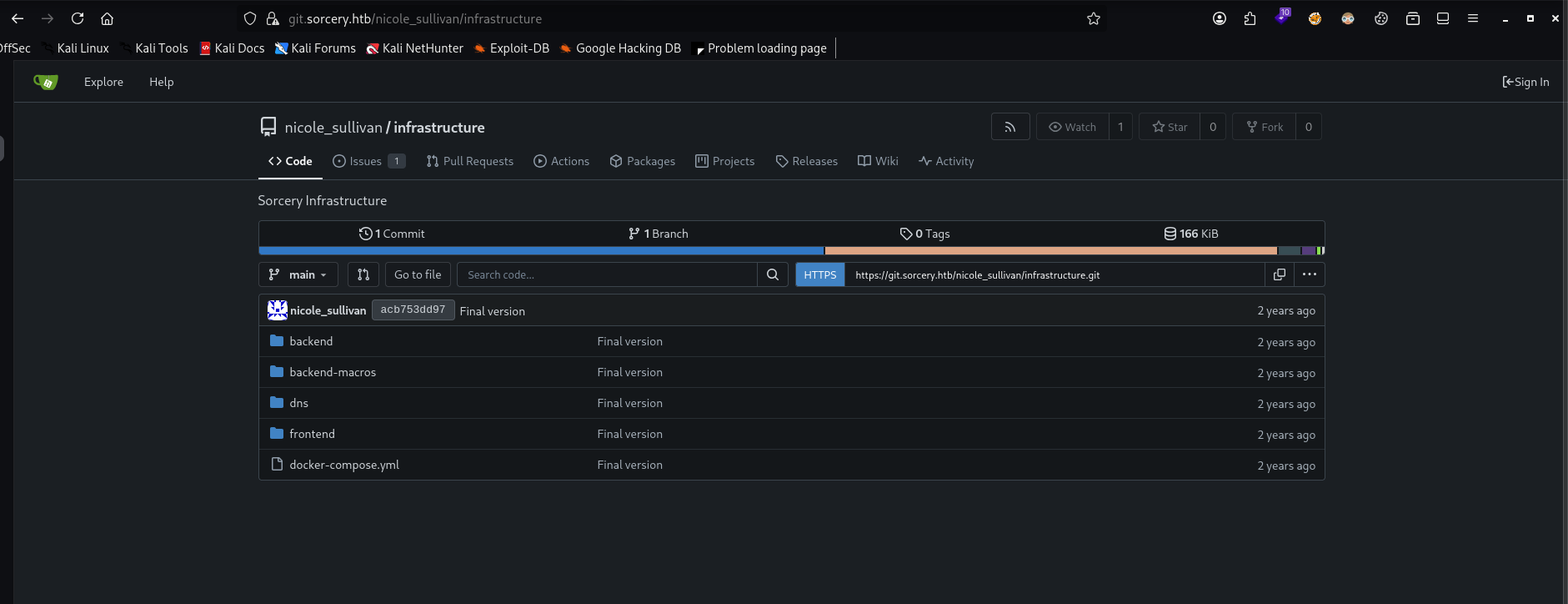Open the Pull Requests tab
This screenshot has width=1568, height=604.
[470, 161]
